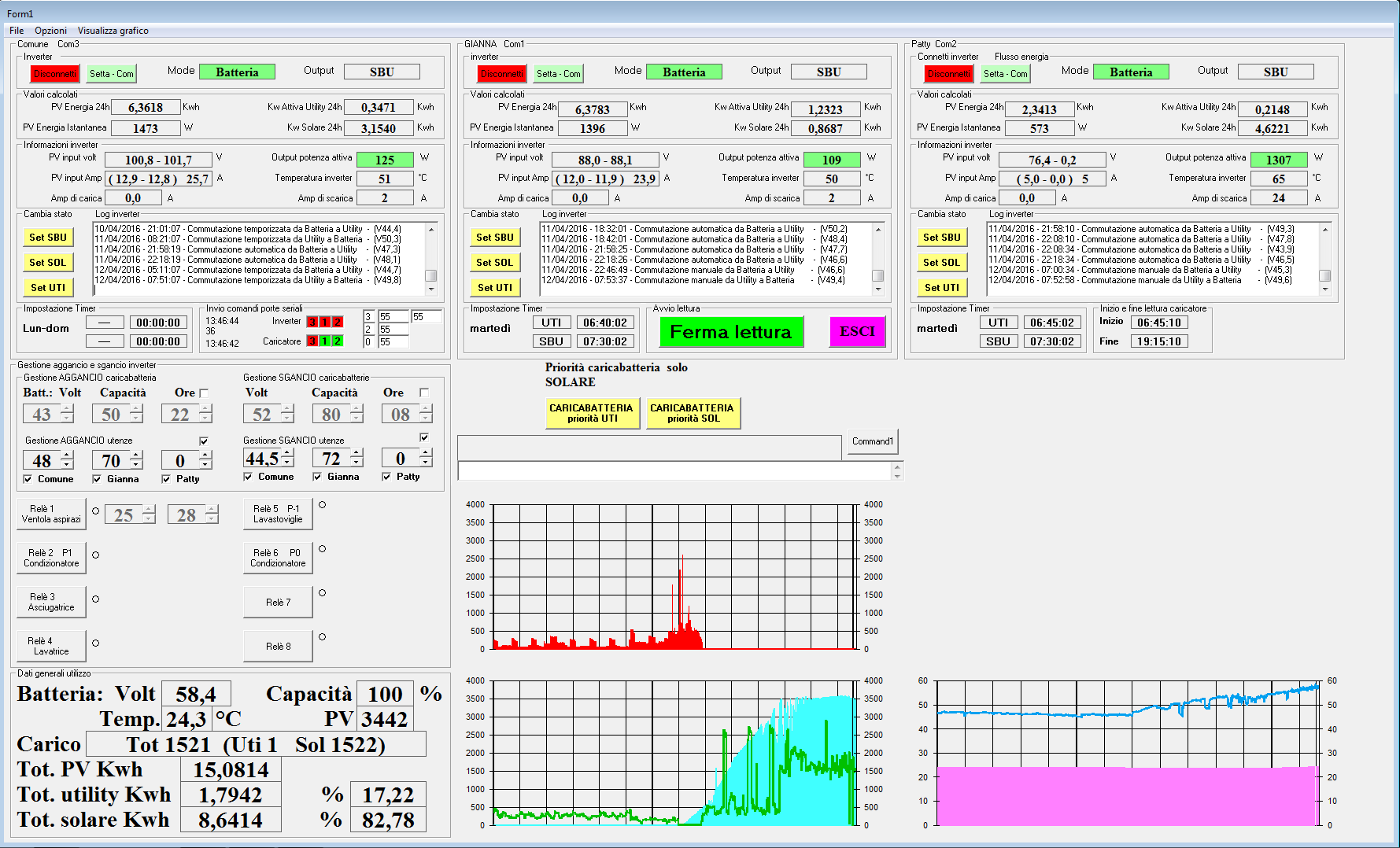Click Set SBU in the Patty panel

tap(942, 238)
